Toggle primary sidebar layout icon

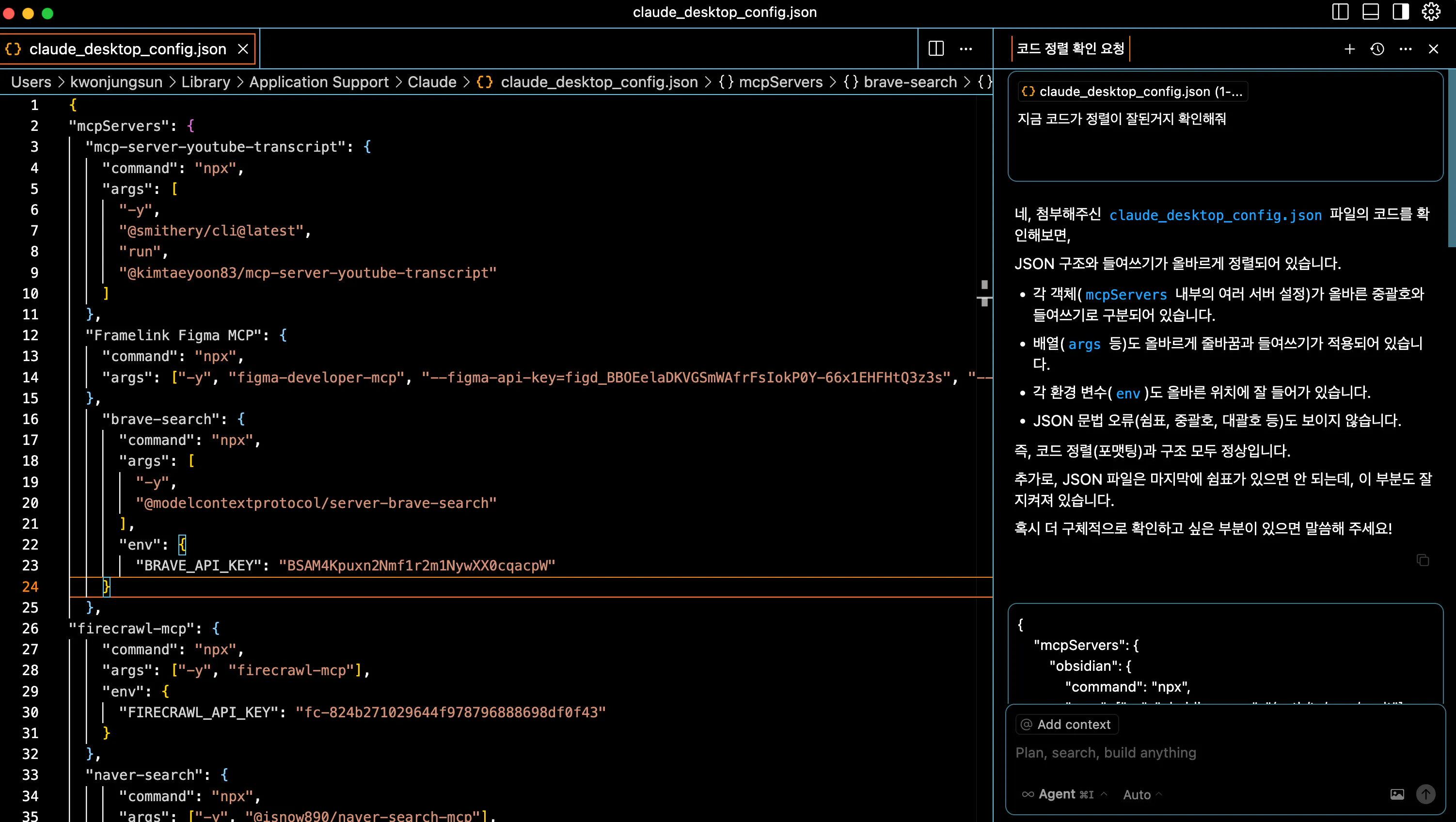click(x=1340, y=13)
